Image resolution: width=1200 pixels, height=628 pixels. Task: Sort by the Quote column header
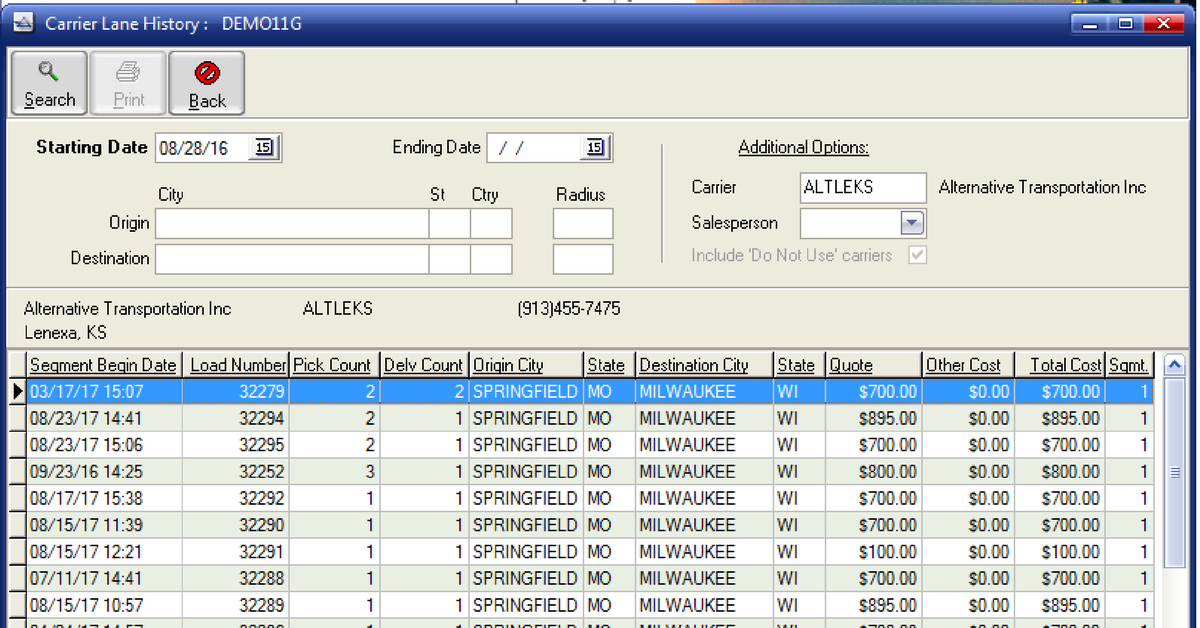[871, 365]
